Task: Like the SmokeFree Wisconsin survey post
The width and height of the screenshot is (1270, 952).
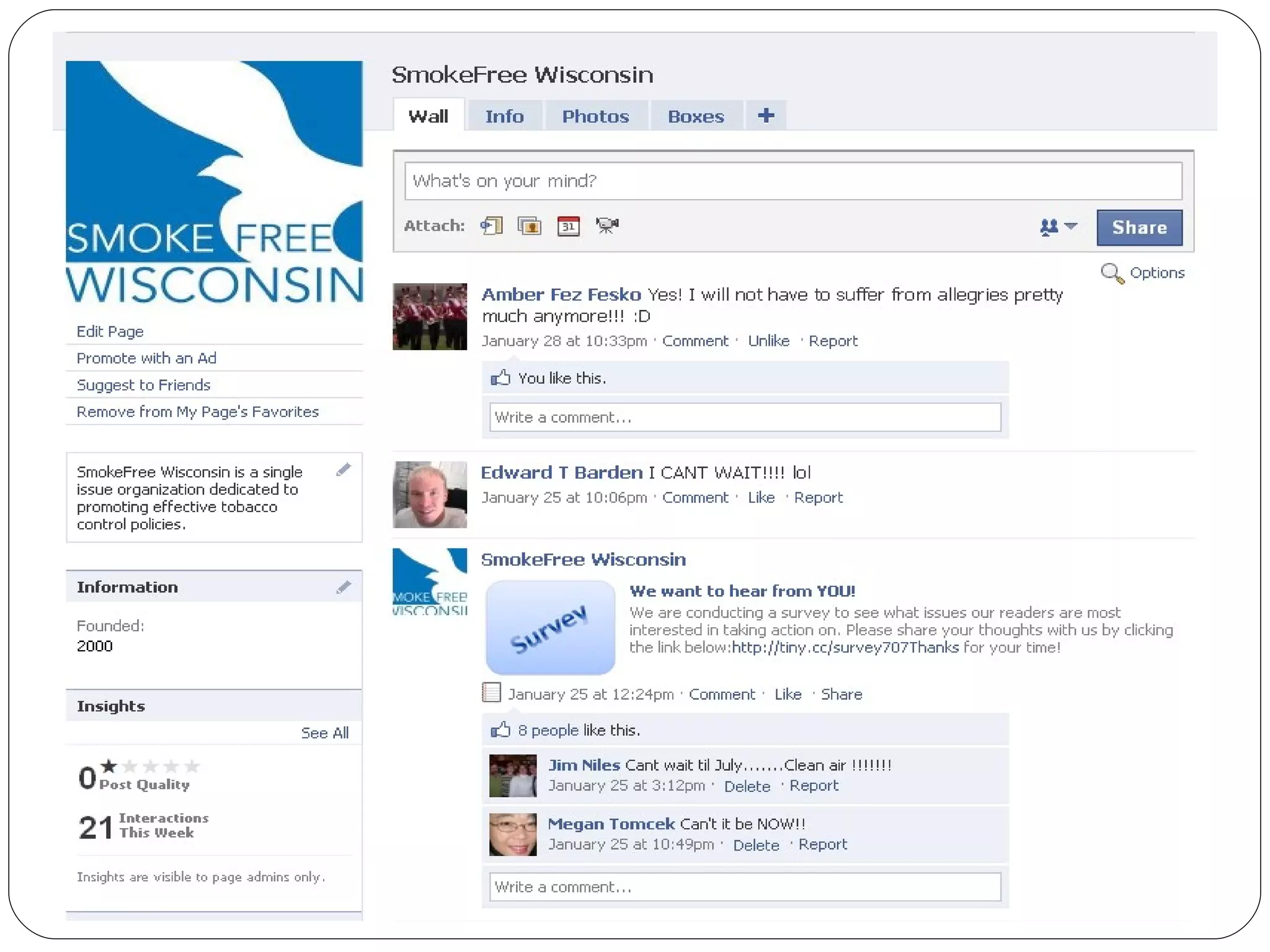Action: (x=788, y=694)
